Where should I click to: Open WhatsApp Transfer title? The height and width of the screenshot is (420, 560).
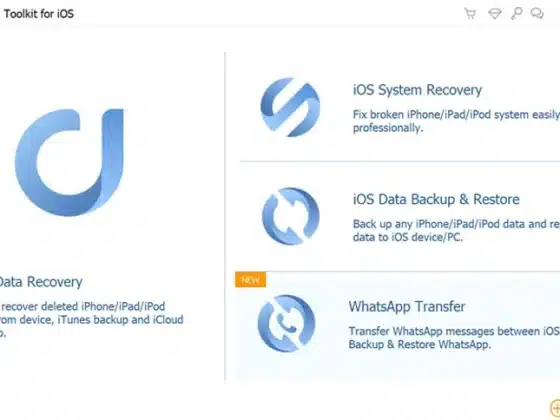(407, 306)
